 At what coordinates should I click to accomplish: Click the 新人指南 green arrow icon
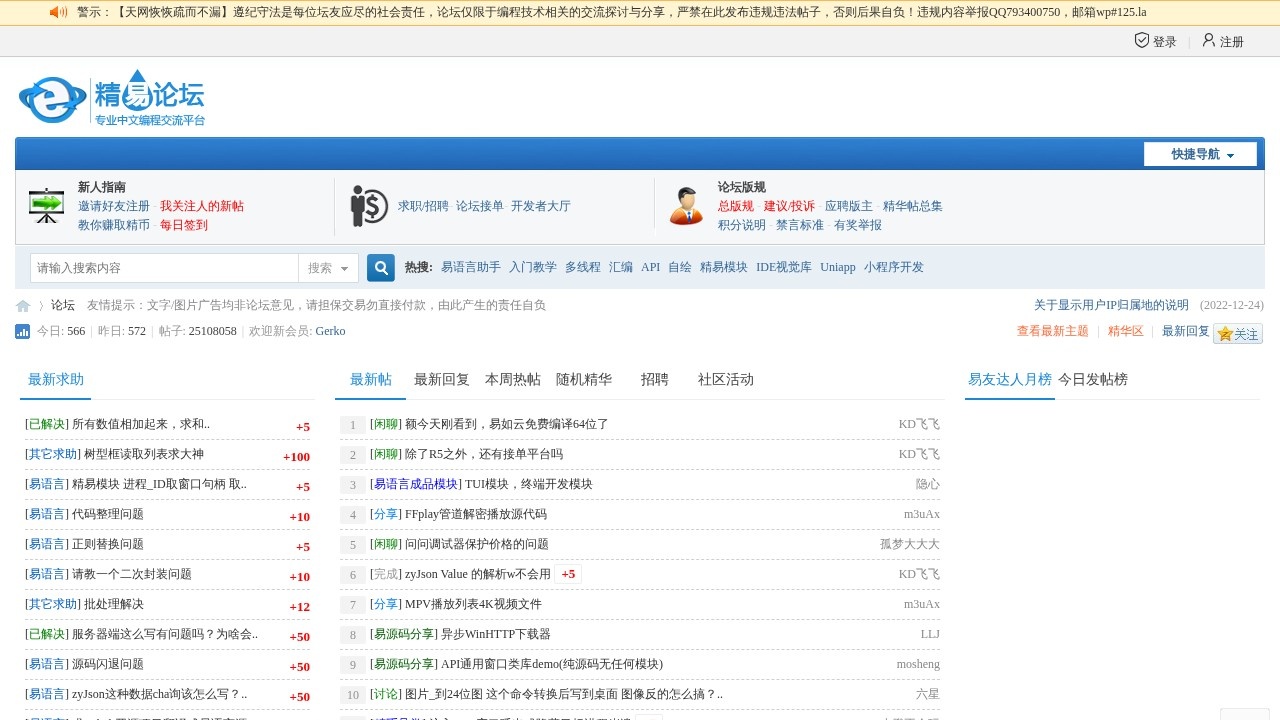[x=45, y=206]
